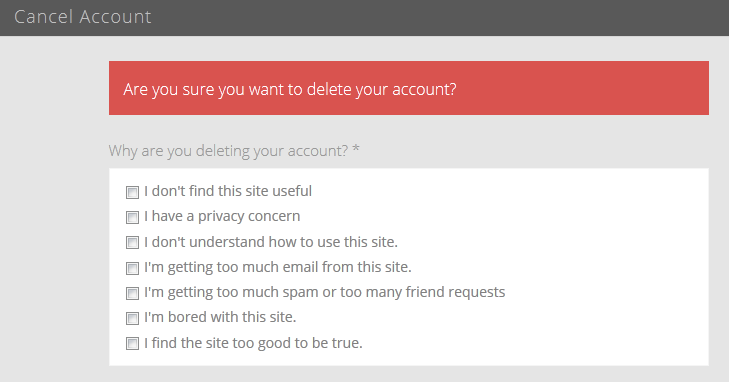This screenshot has height=382, width=729.
Task: Click the "I'm bored with this site." label text
Action: pyautogui.click(x=220, y=317)
